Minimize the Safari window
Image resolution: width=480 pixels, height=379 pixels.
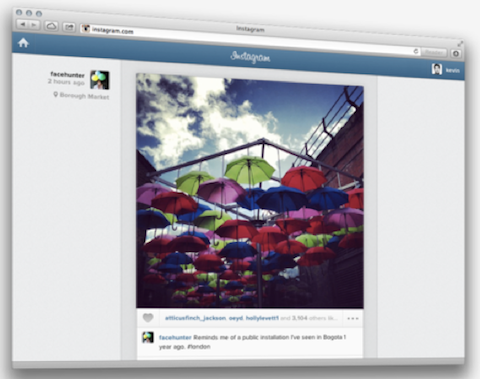click(29, 13)
